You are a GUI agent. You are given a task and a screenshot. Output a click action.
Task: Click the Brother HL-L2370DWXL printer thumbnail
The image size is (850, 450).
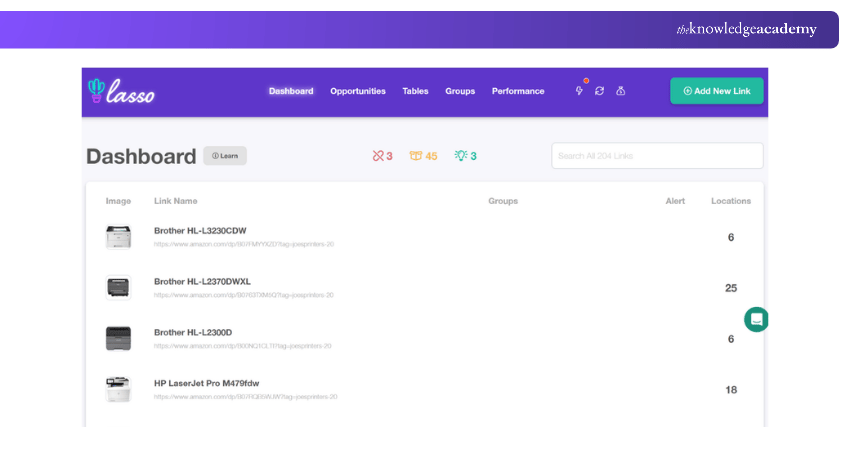coord(118,287)
